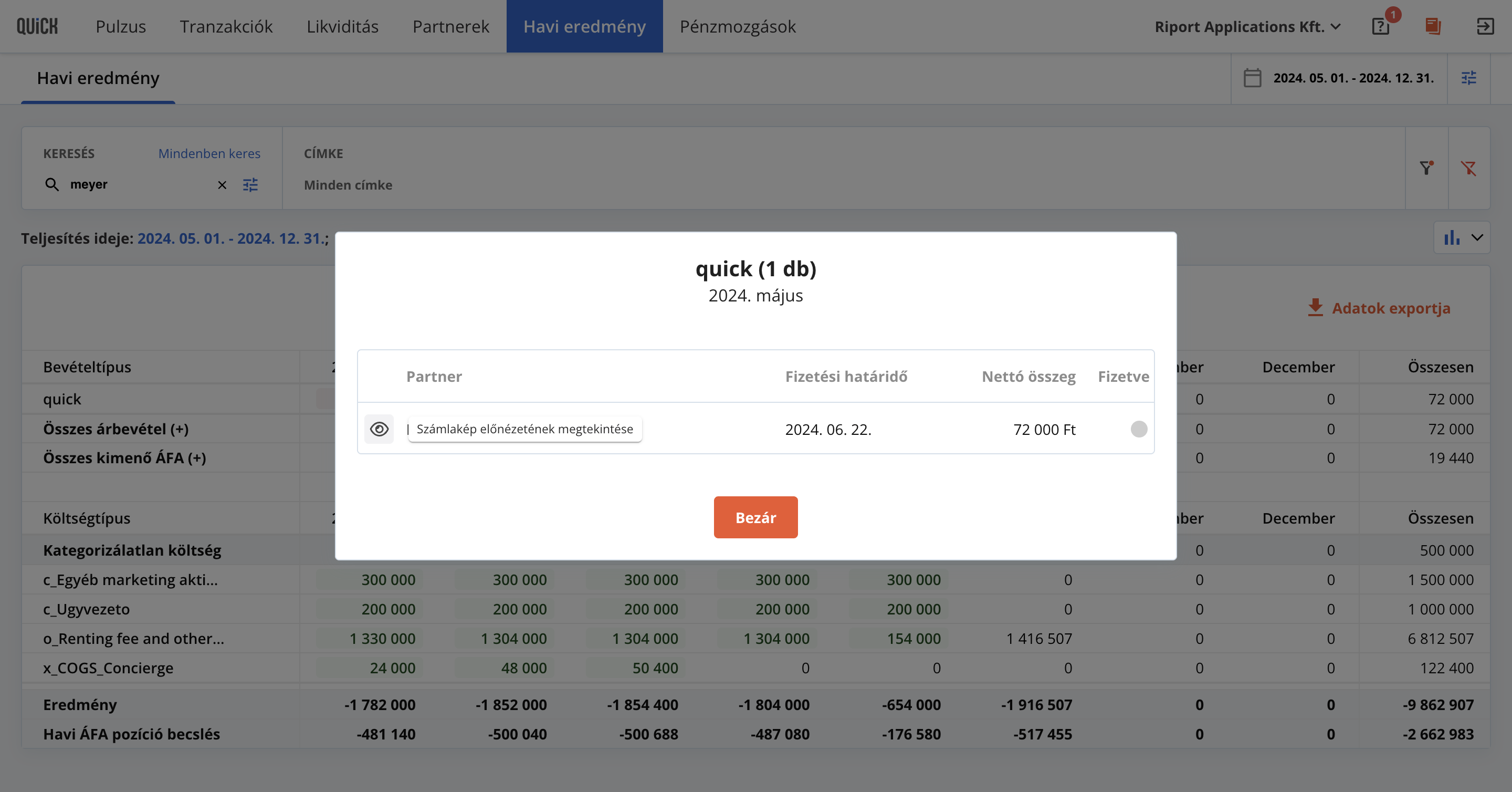
Task: Click the logout icon
Action: pyautogui.click(x=1485, y=26)
